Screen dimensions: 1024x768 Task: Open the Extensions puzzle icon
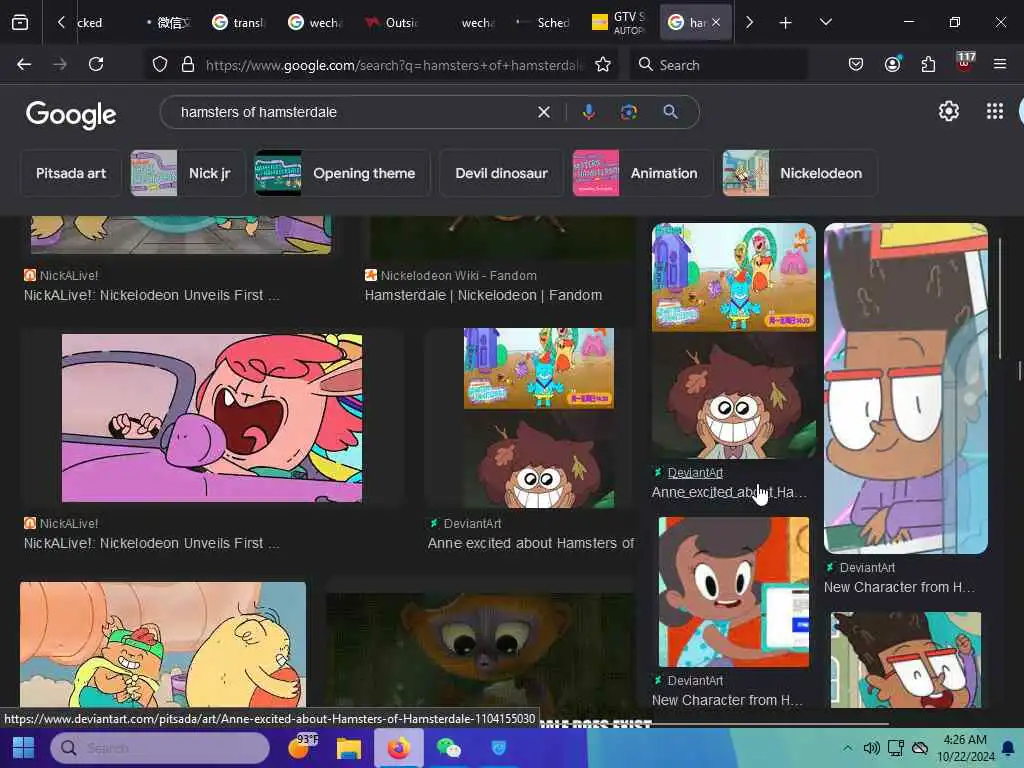[928, 64]
